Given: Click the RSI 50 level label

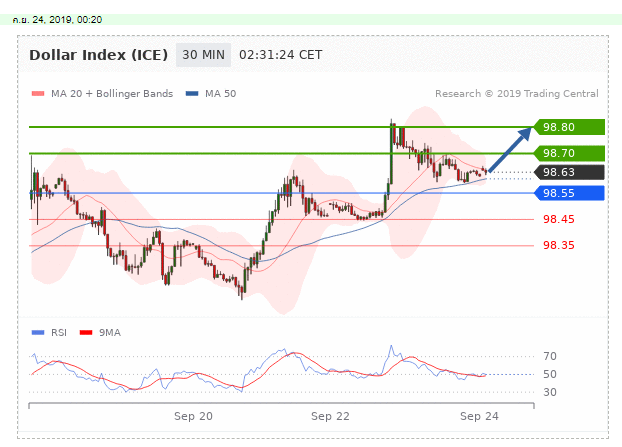Looking at the screenshot, I should coord(550,374).
